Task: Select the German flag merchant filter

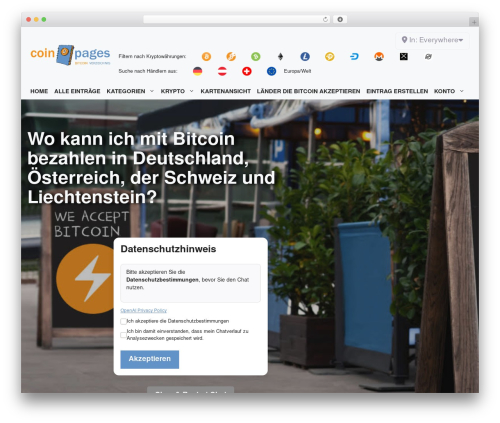Action: point(197,71)
